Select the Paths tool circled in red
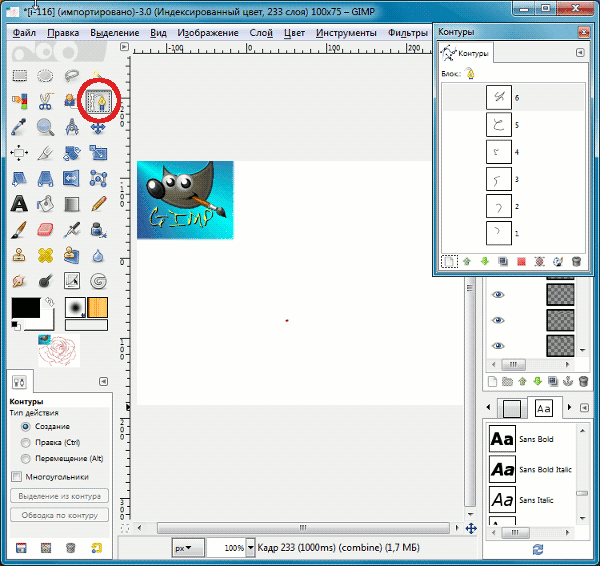This screenshot has width=600, height=566. click(99, 101)
